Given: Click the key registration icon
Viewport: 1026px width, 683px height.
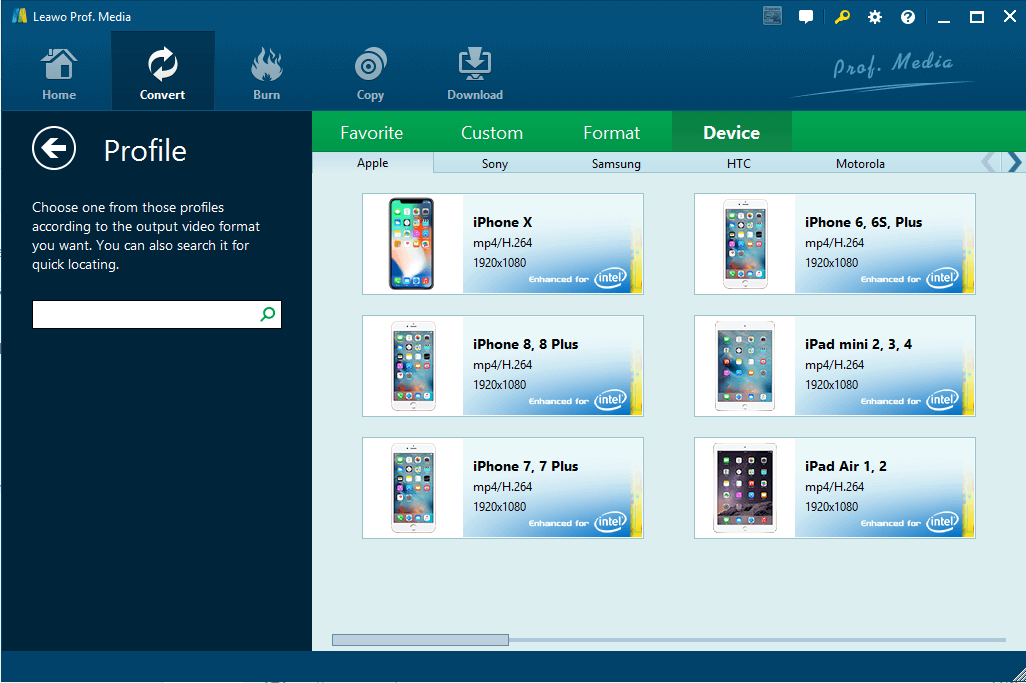Looking at the screenshot, I should 841,17.
